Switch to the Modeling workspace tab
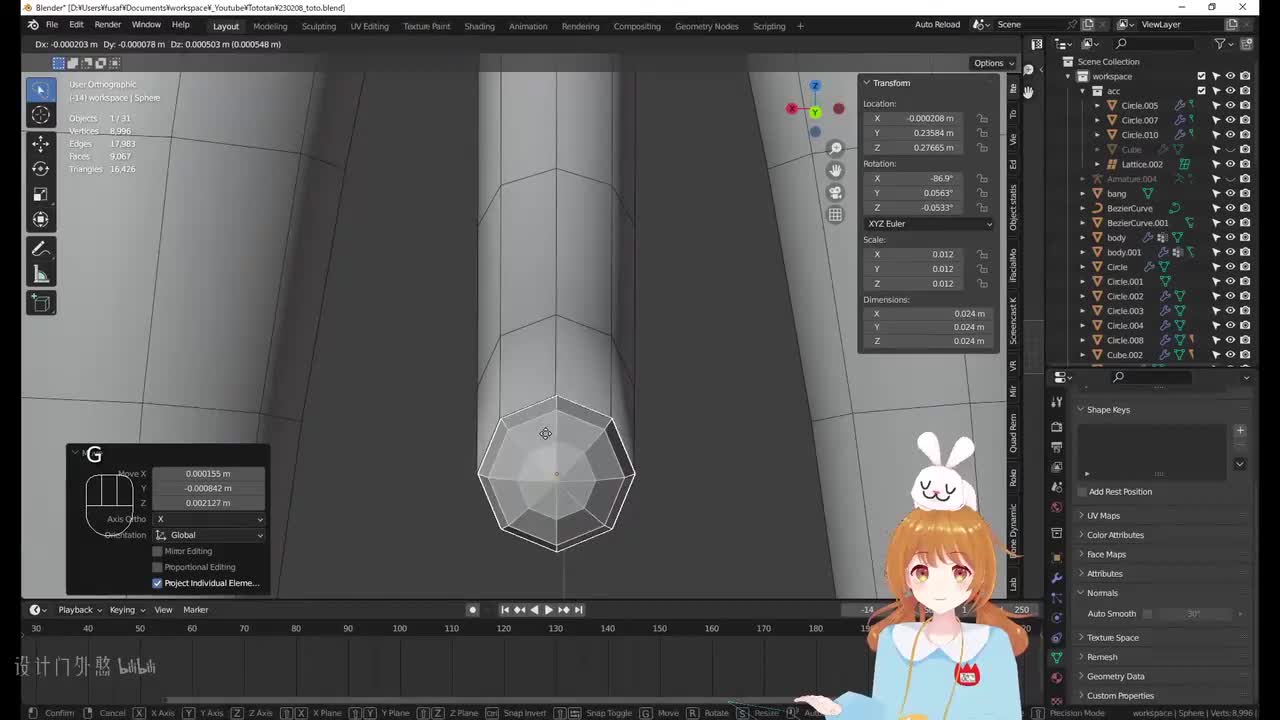Screen dimensions: 1280x720 [x=270, y=26]
